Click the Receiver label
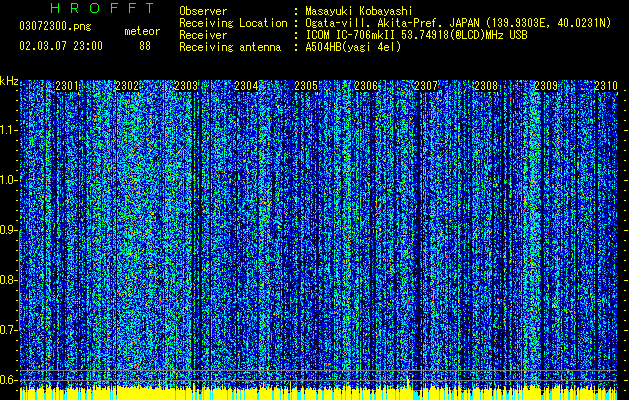Viewport: 629px width, 400px height. click(203, 35)
